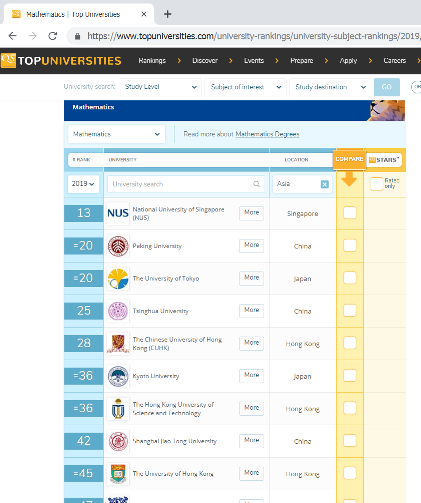
Task: Click the CUHK crest logo
Action: tap(118, 343)
